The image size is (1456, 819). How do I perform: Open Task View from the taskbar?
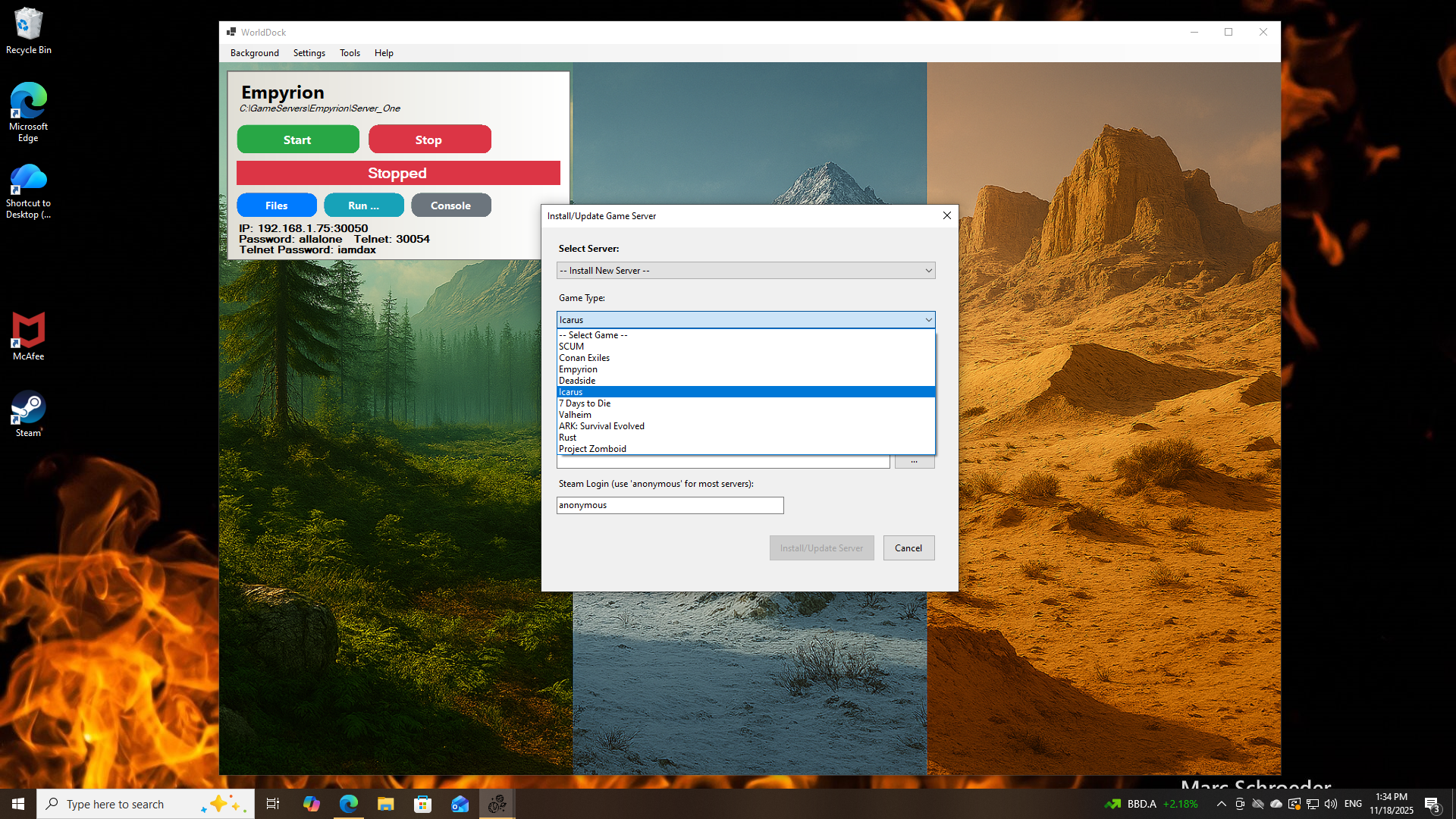tap(272, 803)
